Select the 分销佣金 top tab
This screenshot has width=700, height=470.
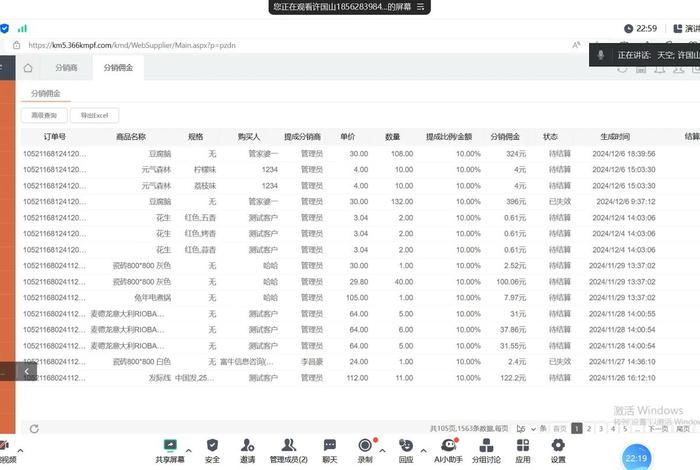pos(118,68)
